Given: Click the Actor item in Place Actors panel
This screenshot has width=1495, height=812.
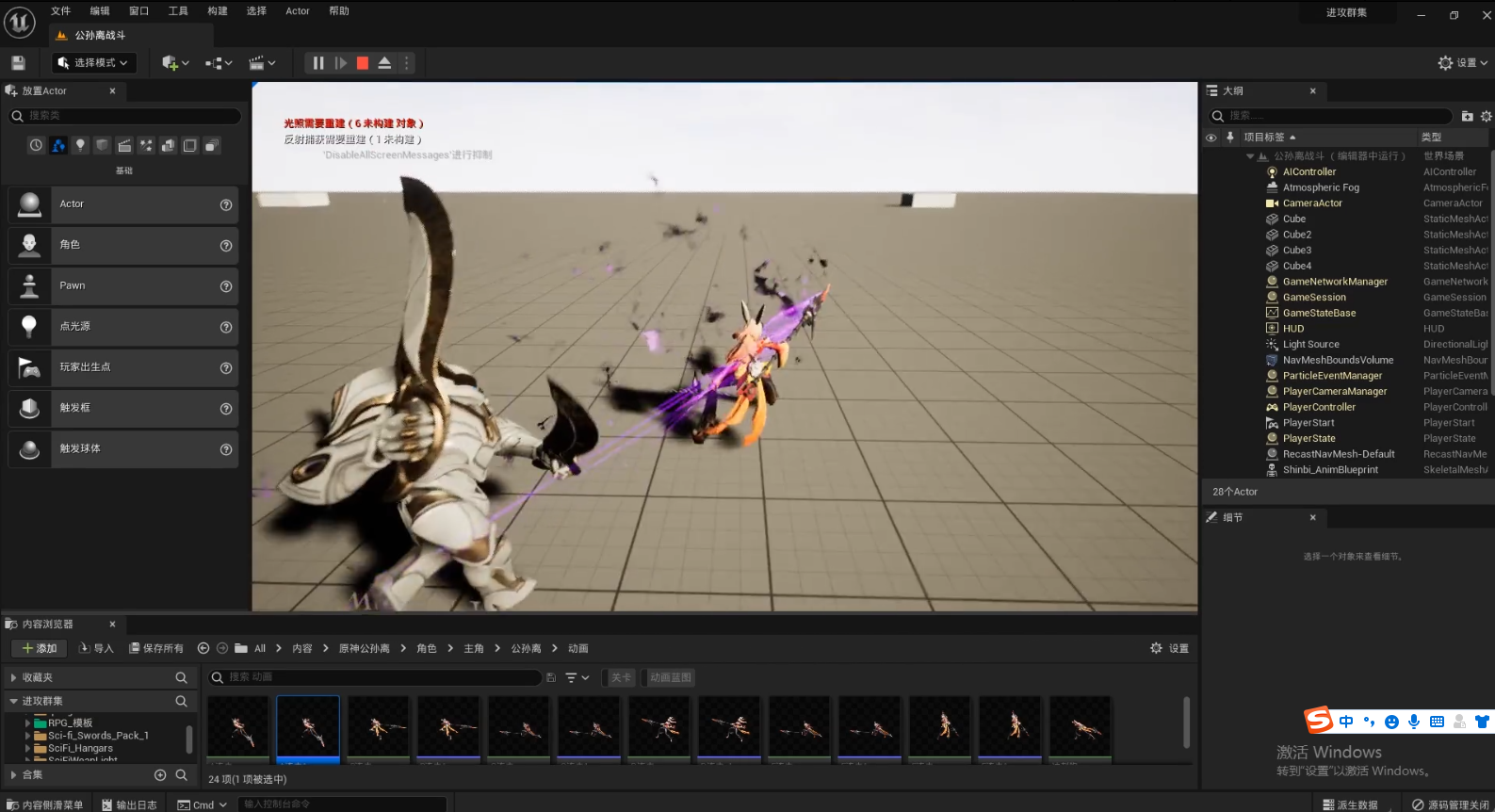Looking at the screenshot, I should (122, 204).
